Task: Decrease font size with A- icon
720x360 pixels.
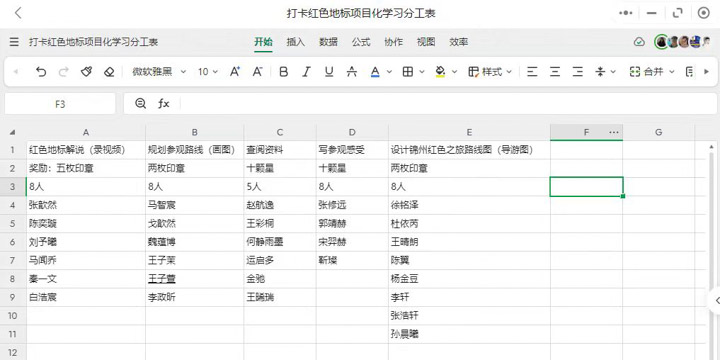Action: click(258, 72)
